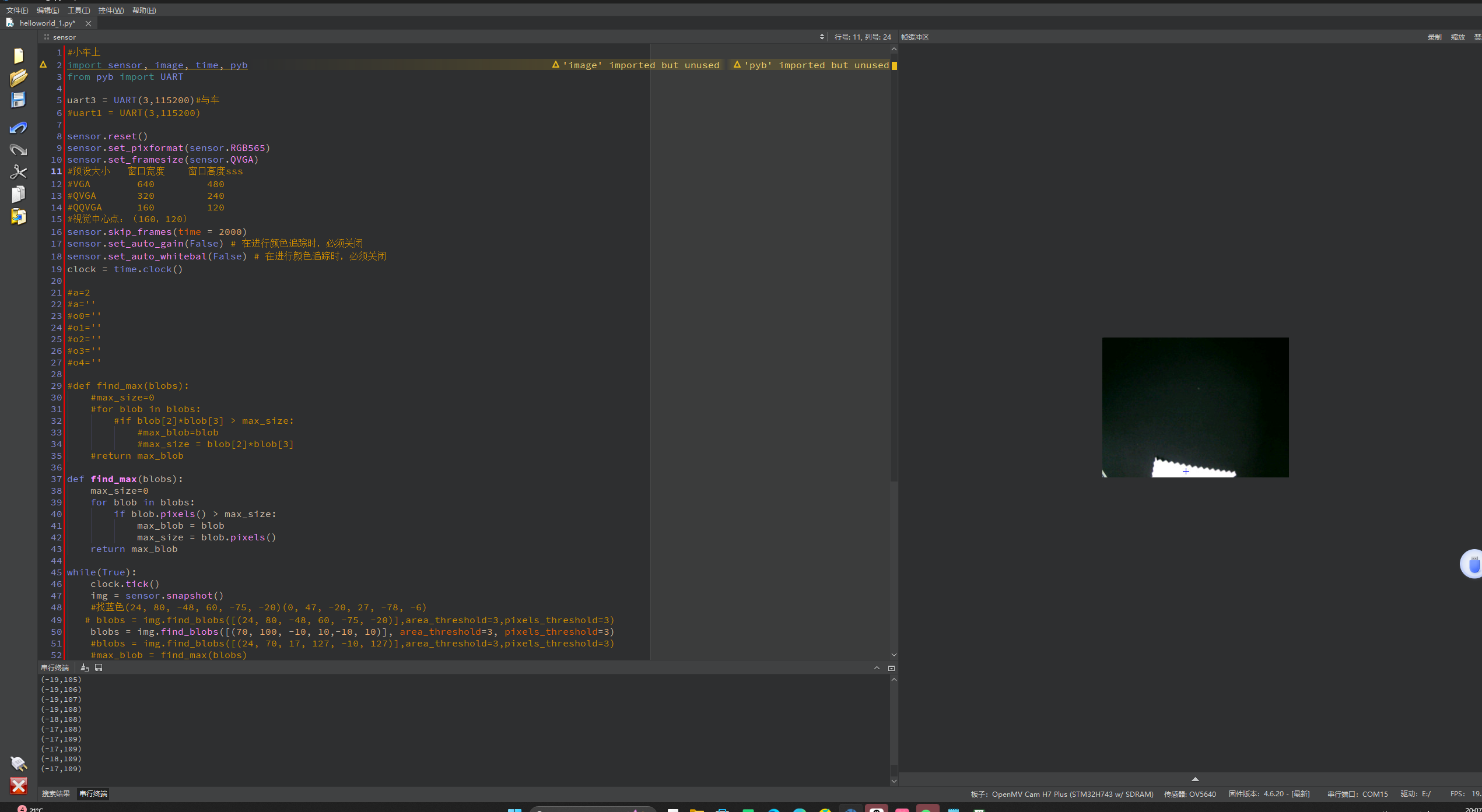Open File Explorer from the taskbar
This screenshot has height=812, width=1482.
[x=696, y=810]
